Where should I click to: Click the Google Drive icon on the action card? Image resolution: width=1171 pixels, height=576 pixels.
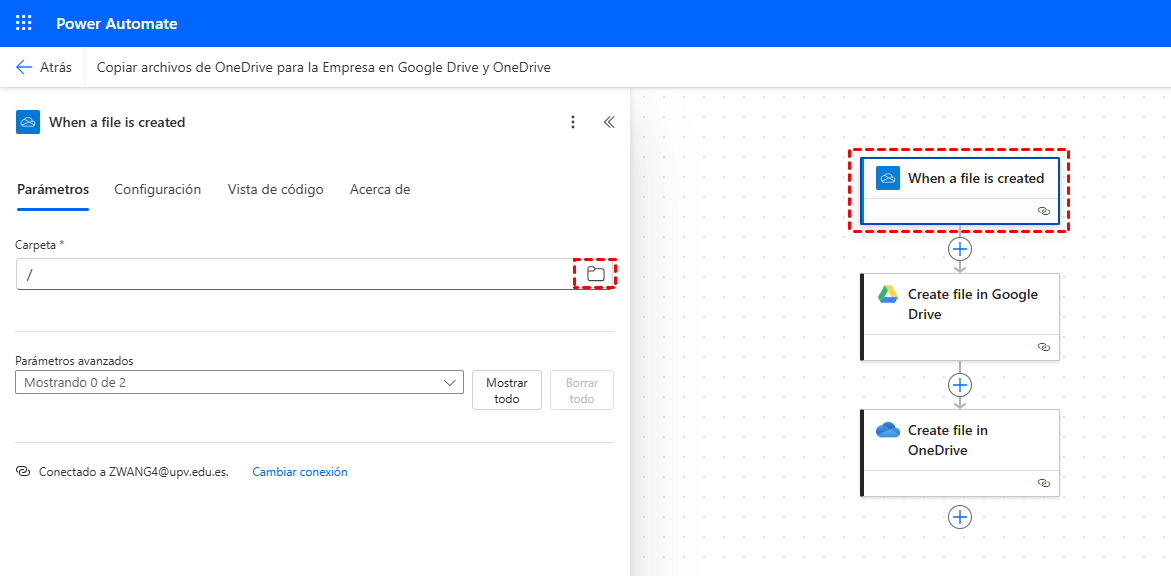pyautogui.click(x=888, y=294)
